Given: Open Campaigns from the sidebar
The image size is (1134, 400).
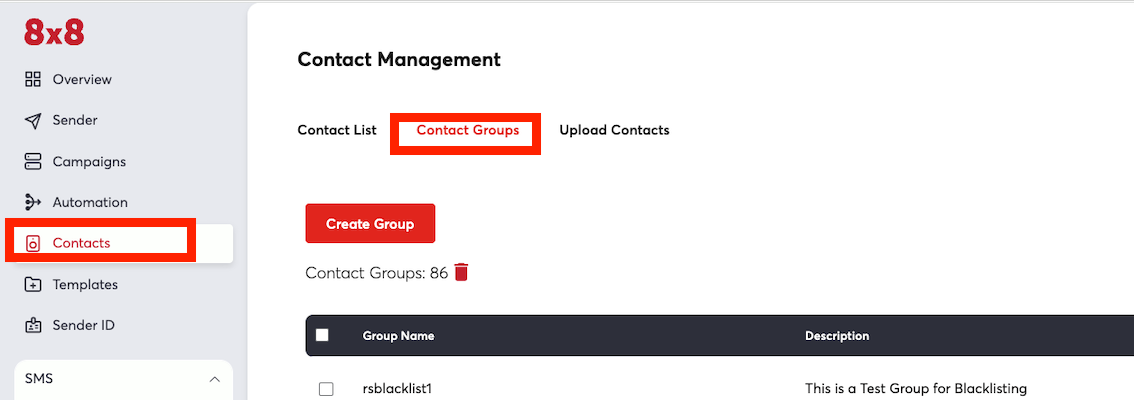Looking at the screenshot, I should [89, 161].
